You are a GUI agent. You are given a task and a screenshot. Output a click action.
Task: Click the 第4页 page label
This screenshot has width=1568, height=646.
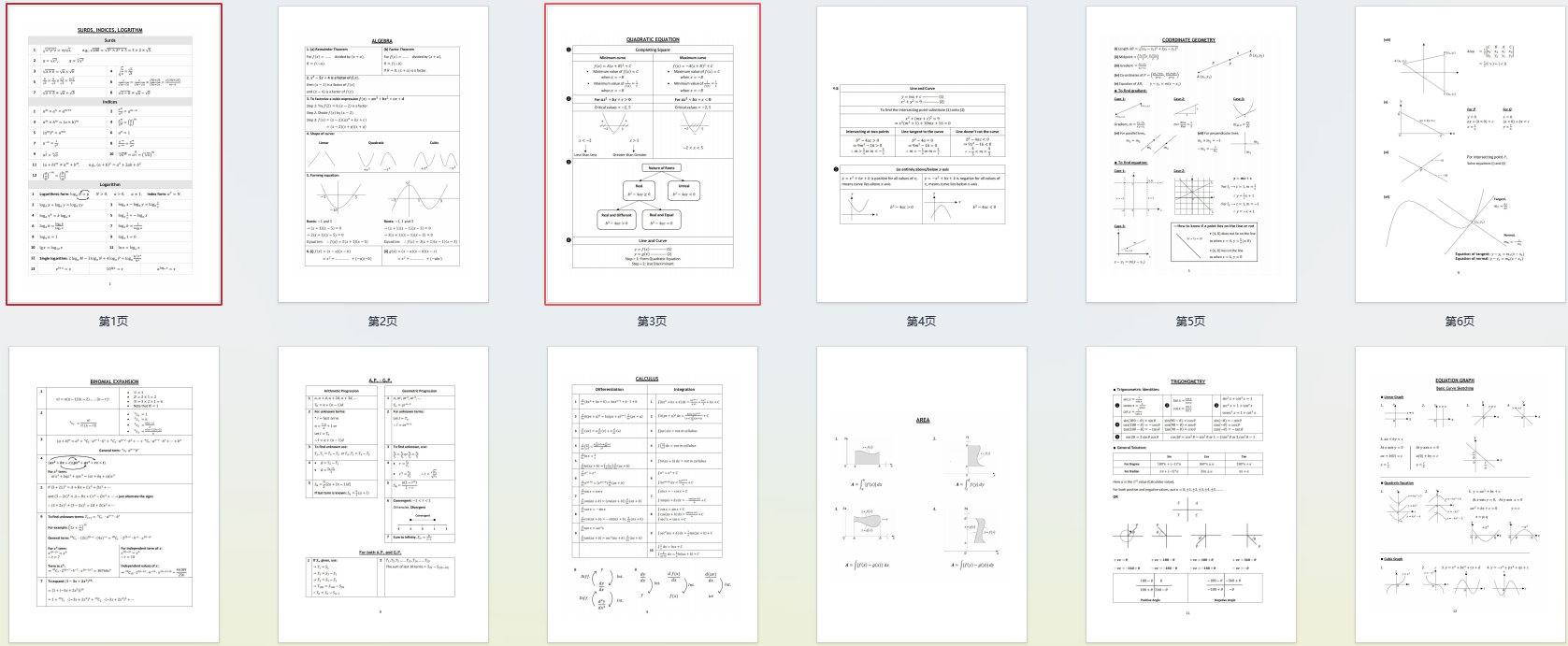[x=922, y=322]
